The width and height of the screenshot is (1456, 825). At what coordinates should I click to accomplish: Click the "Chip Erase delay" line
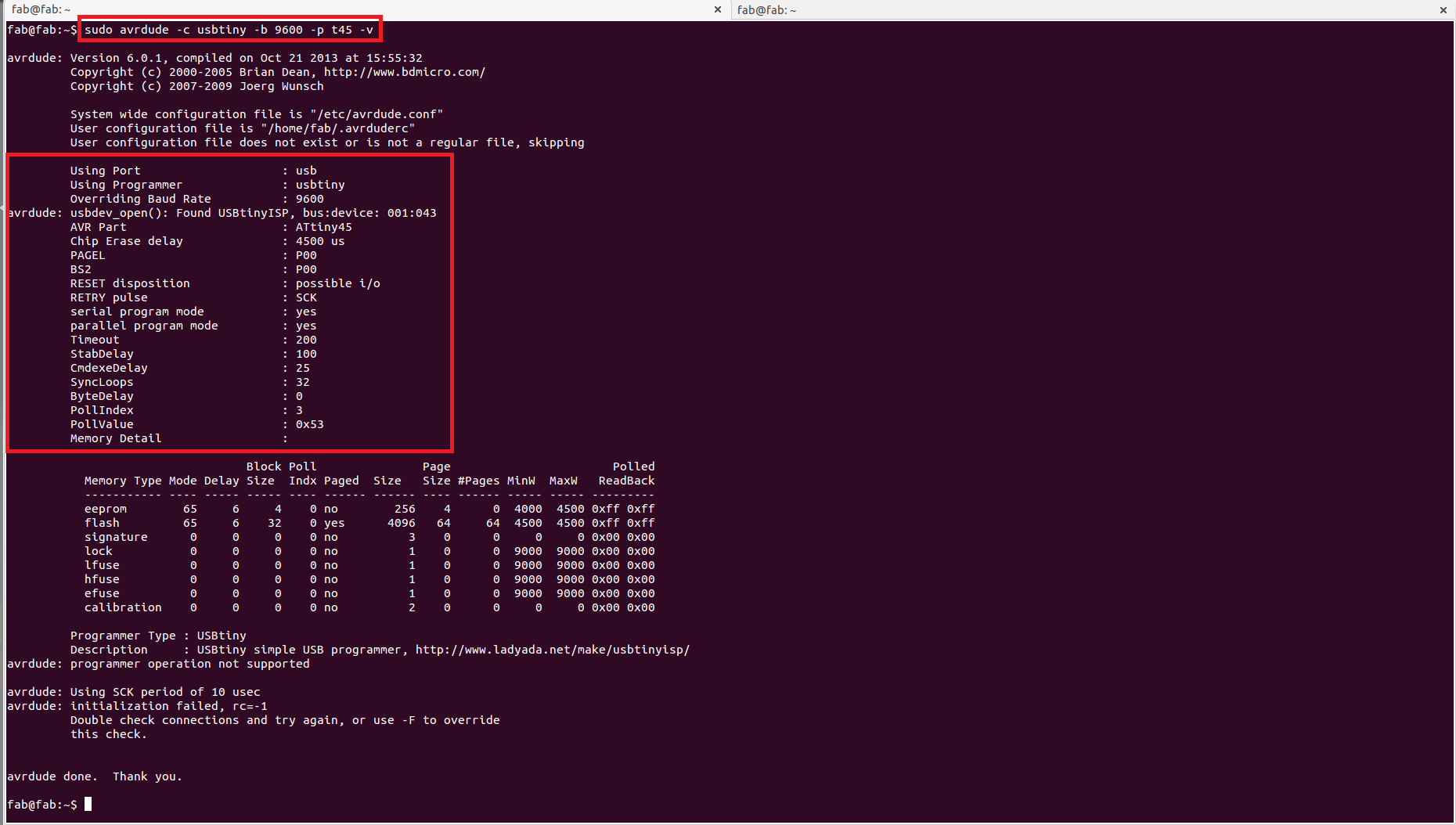pos(207,241)
